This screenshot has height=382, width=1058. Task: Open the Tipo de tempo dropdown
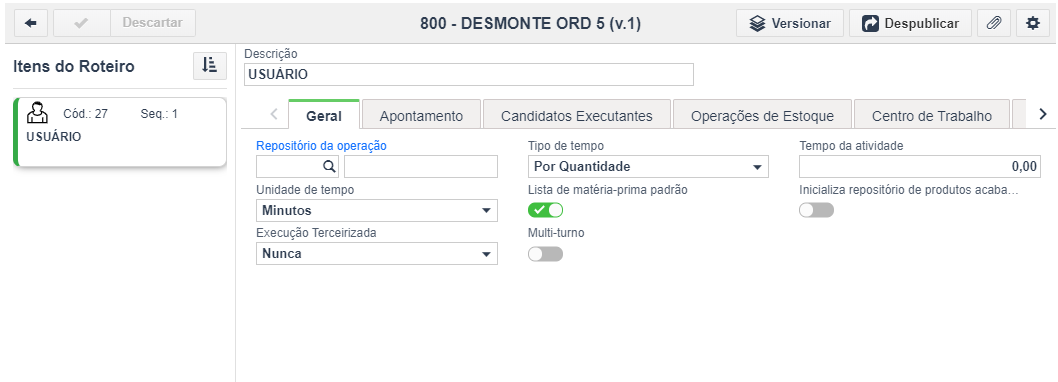click(x=648, y=167)
